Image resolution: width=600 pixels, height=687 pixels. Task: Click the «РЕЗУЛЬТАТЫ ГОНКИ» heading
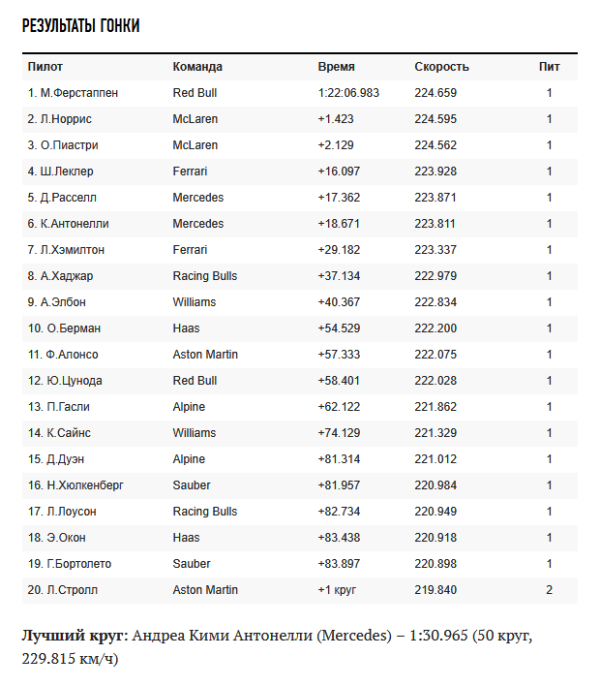(x=81, y=26)
